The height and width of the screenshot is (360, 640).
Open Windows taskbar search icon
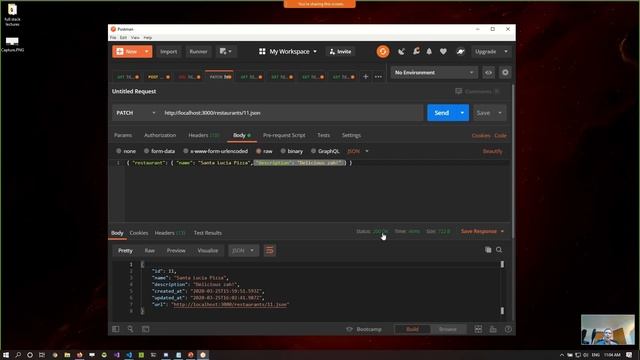point(18,355)
